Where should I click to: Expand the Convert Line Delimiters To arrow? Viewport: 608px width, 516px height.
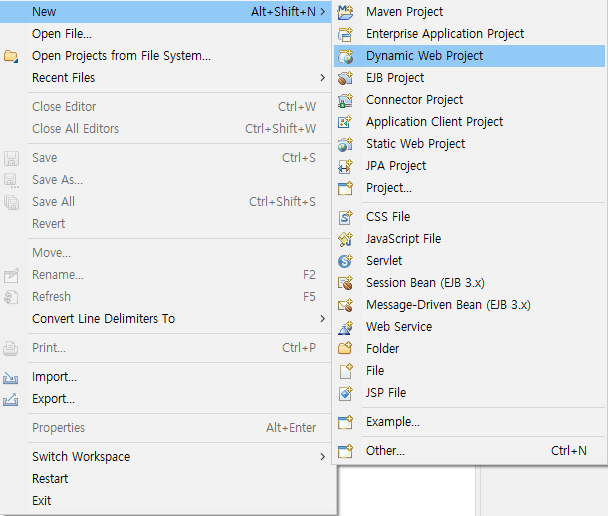point(322,319)
